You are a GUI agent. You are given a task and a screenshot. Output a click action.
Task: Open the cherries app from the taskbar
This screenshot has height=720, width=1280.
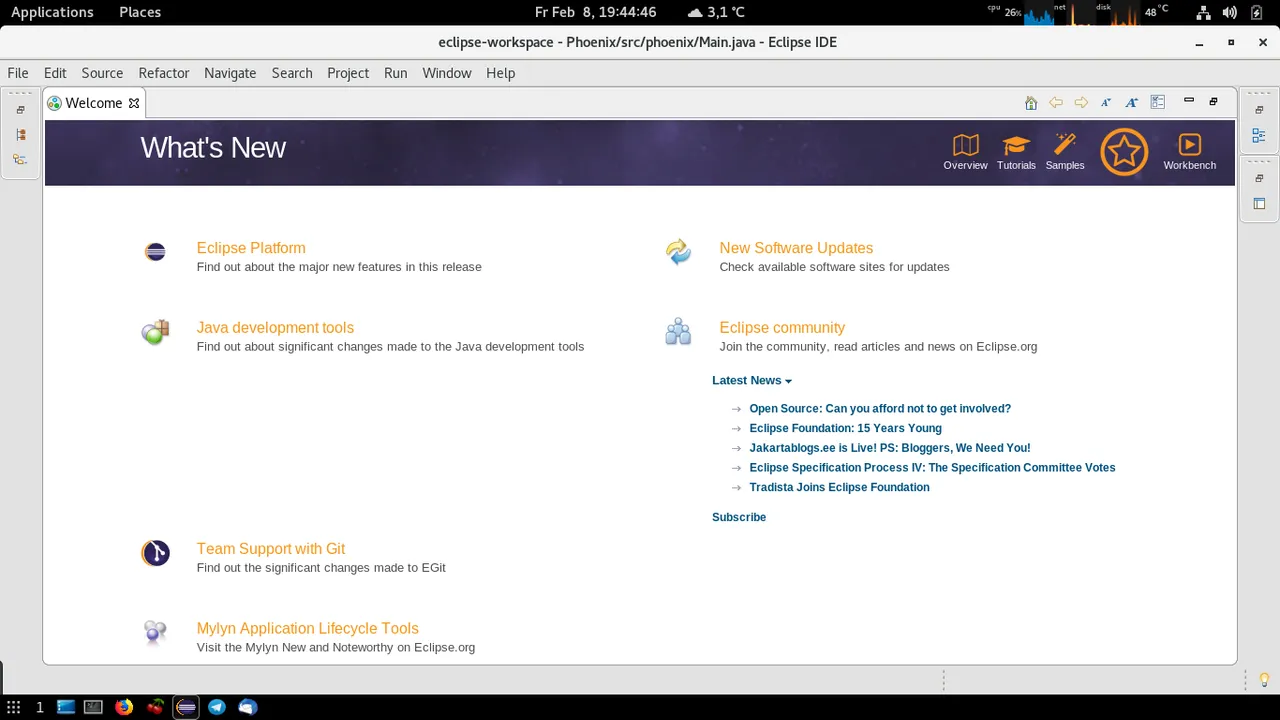click(155, 707)
